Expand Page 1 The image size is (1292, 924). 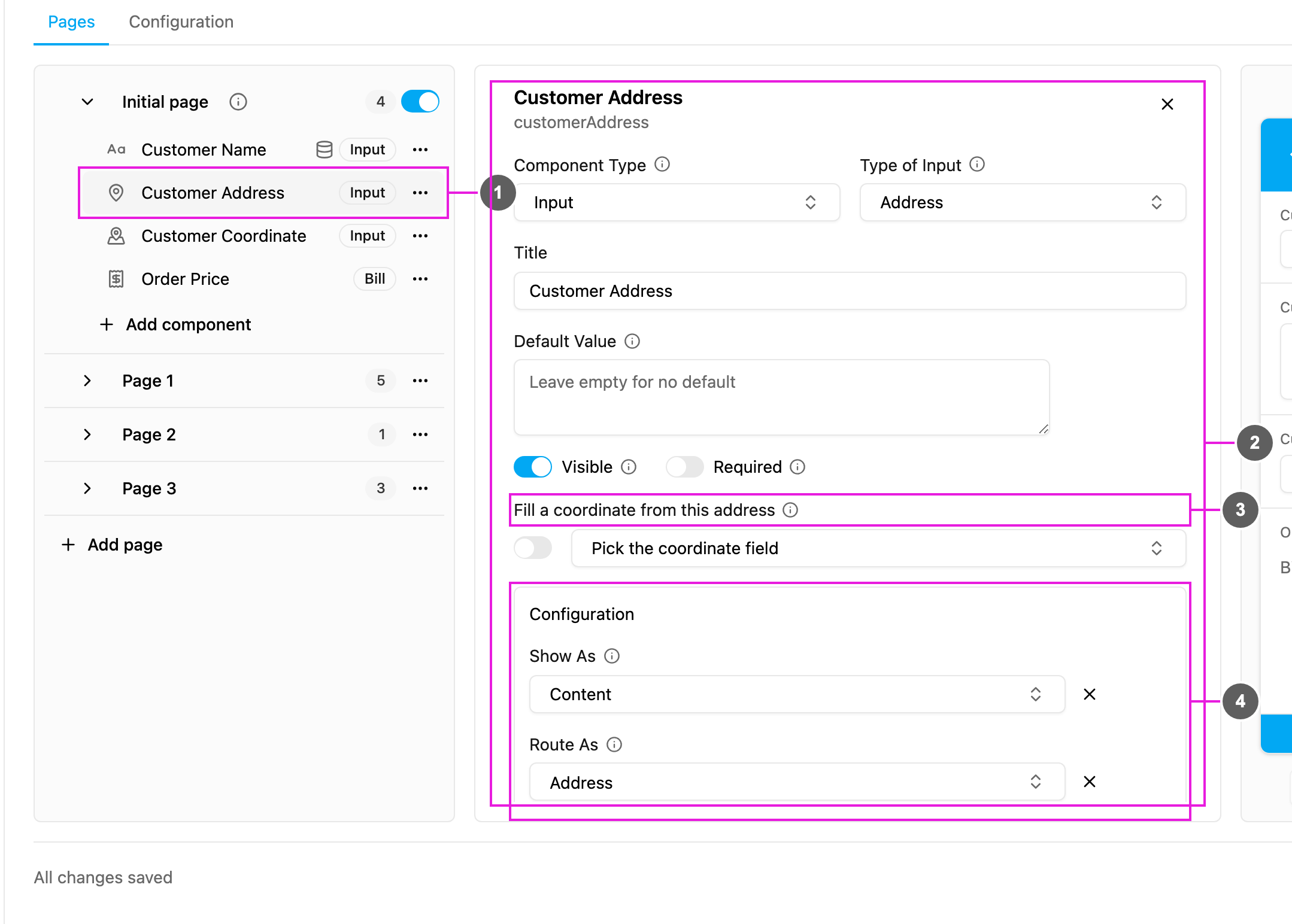click(x=87, y=381)
